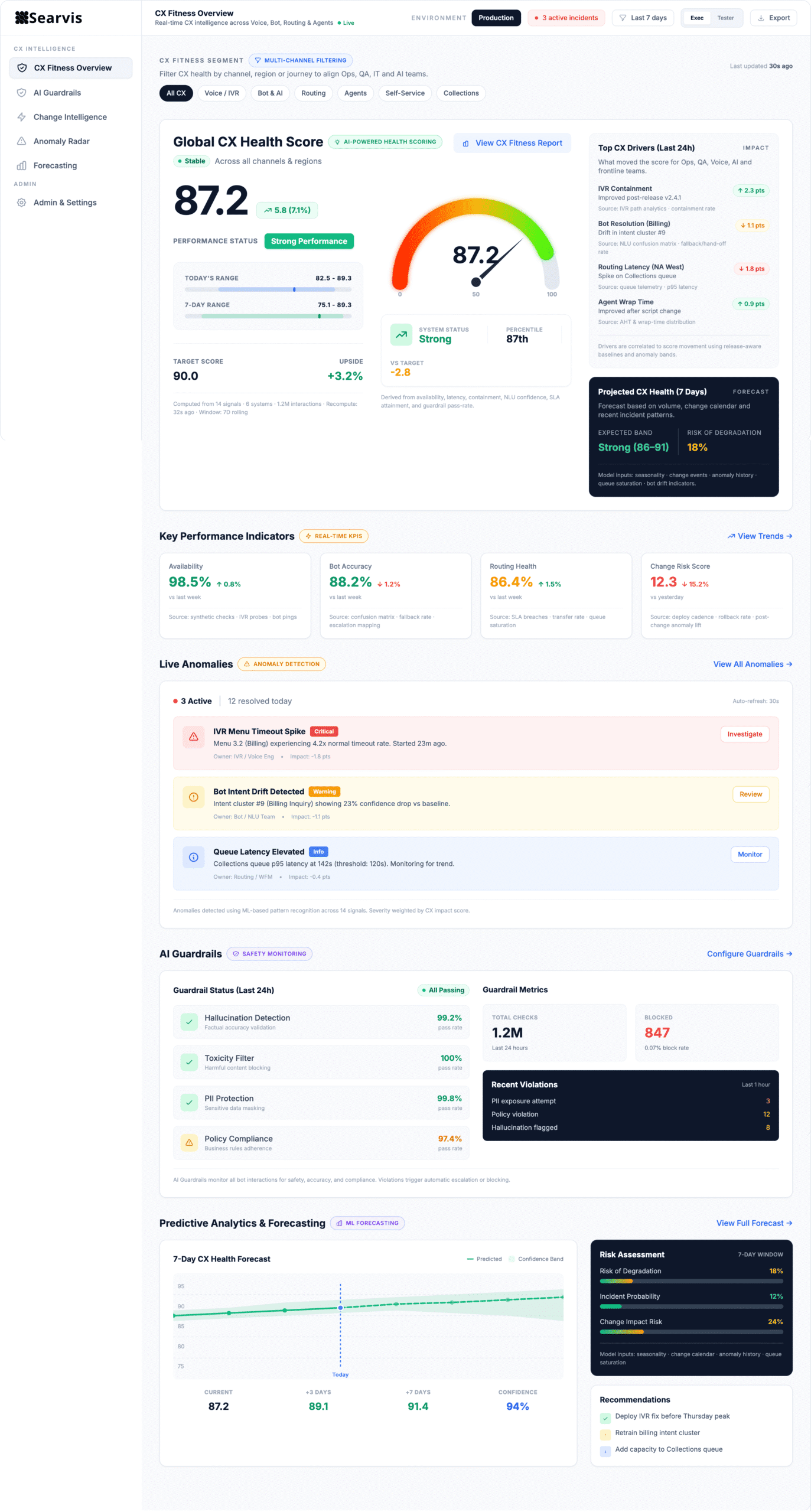Click the Change Impact Risk progress bar
The image size is (811, 1512).
pyautogui.click(x=691, y=1332)
